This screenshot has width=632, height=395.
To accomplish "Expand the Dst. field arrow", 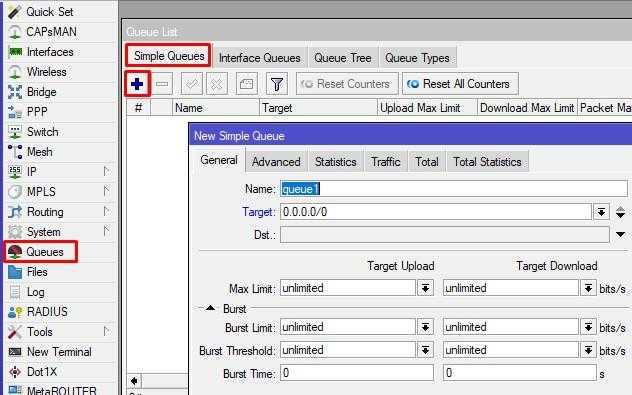I will click(621, 235).
